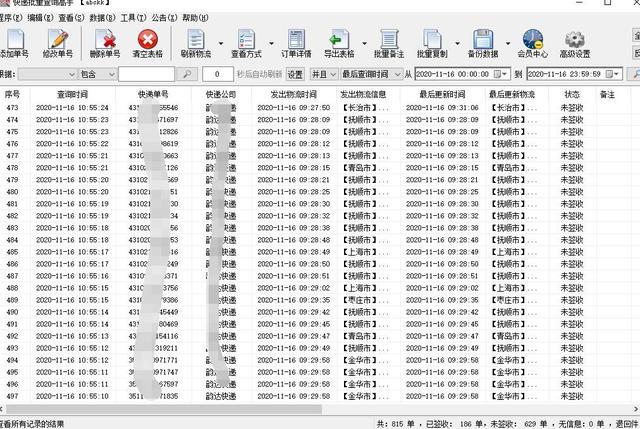This screenshot has height=429, width=640.
Task: Open the 查看(S) menu
Action: (x=71, y=18)
